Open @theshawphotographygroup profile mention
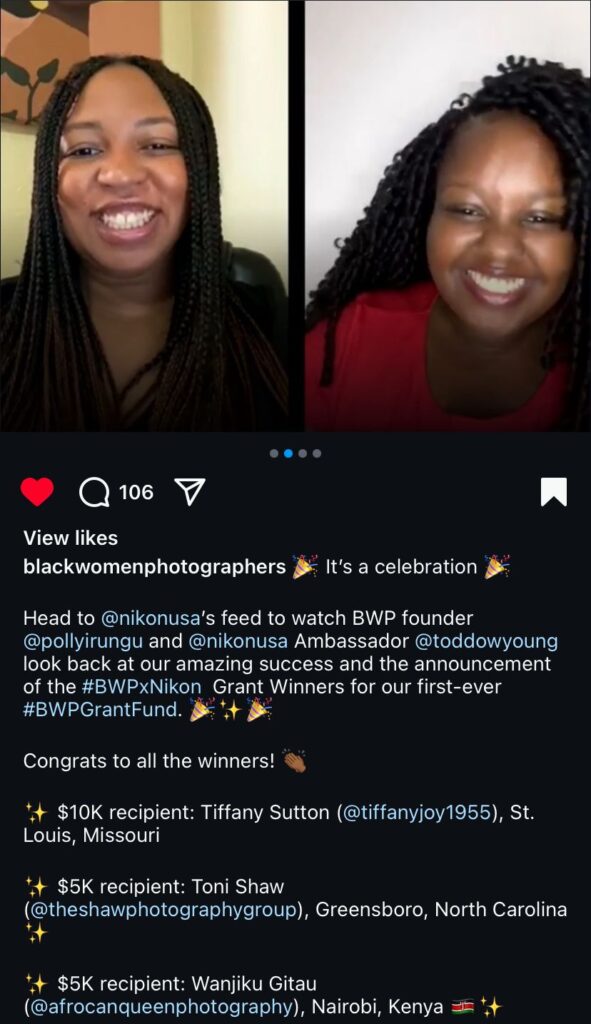This screenshot has height=1024, width=591. (163, 910)
